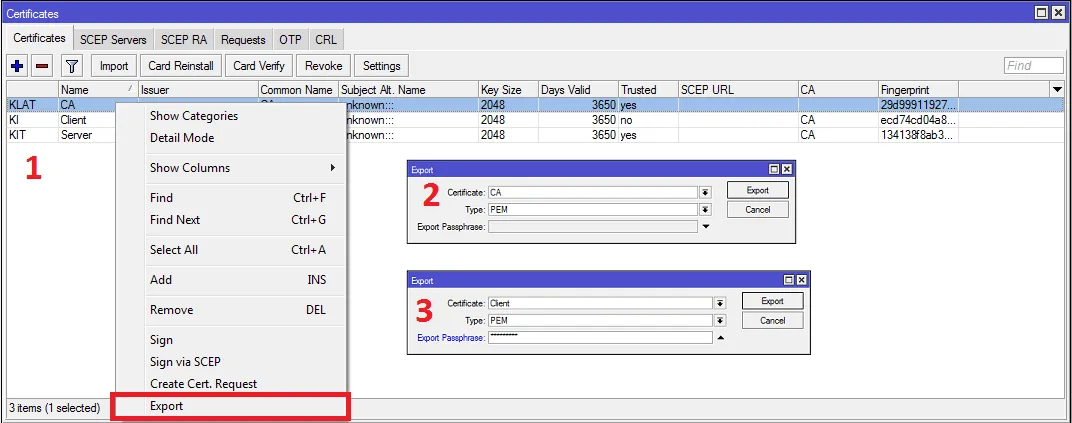Click fingerprint ecd74cd04a8... cell
Image resolution: width=1072 pixels, height=423 pixels.
(x=918, y=120)
